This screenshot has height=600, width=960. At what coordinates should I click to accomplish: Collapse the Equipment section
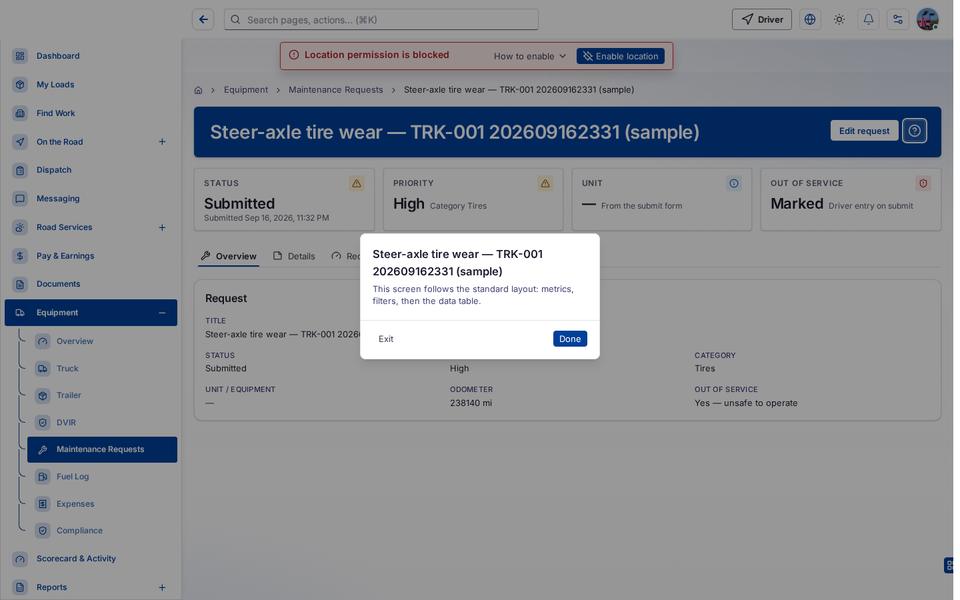click(162, 313)
